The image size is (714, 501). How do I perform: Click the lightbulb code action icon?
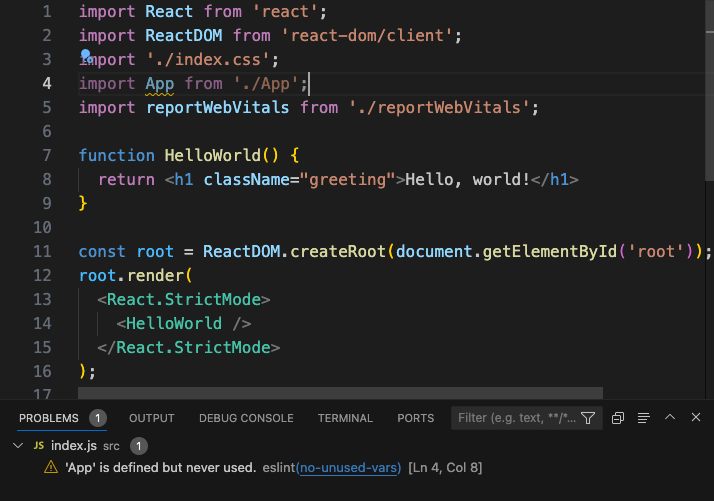pyautogui.click(x=86, y=56)
